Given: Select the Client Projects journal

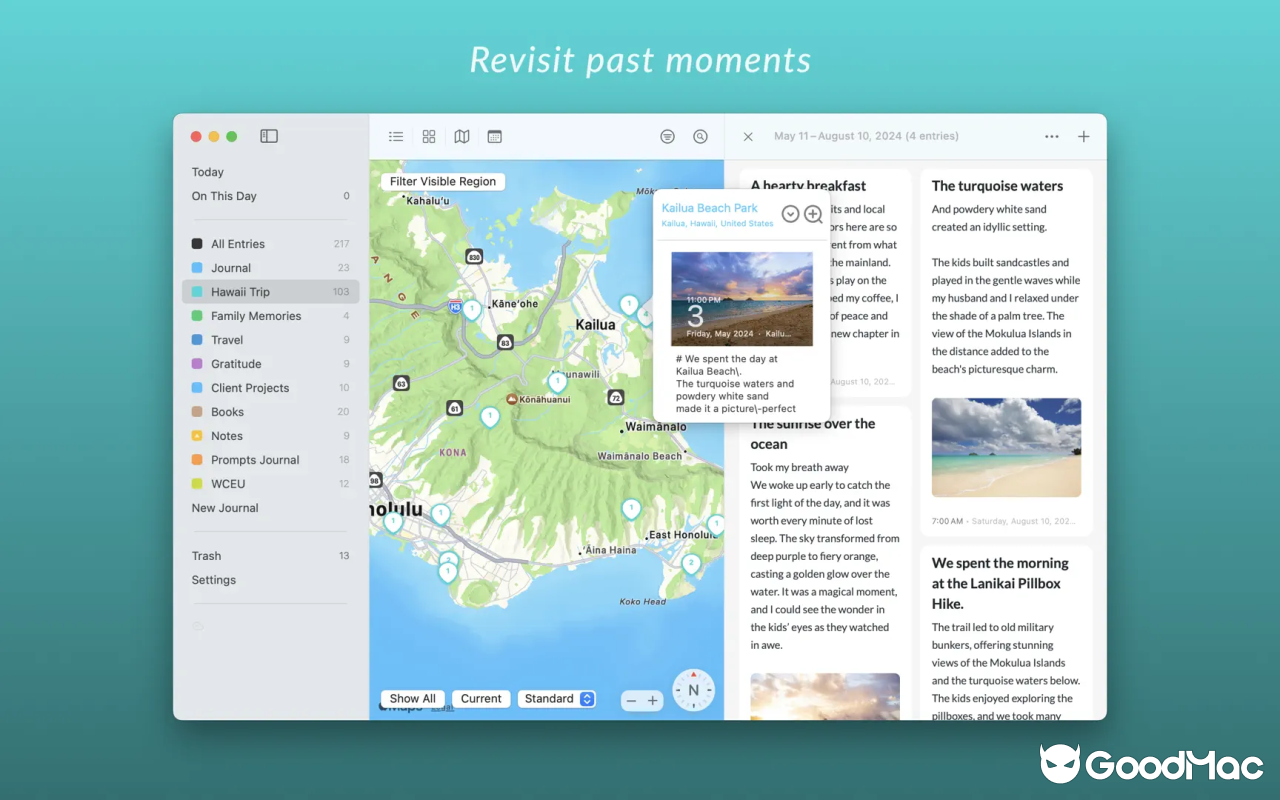Looking at the screenshot, I should (x=250, y=388).
